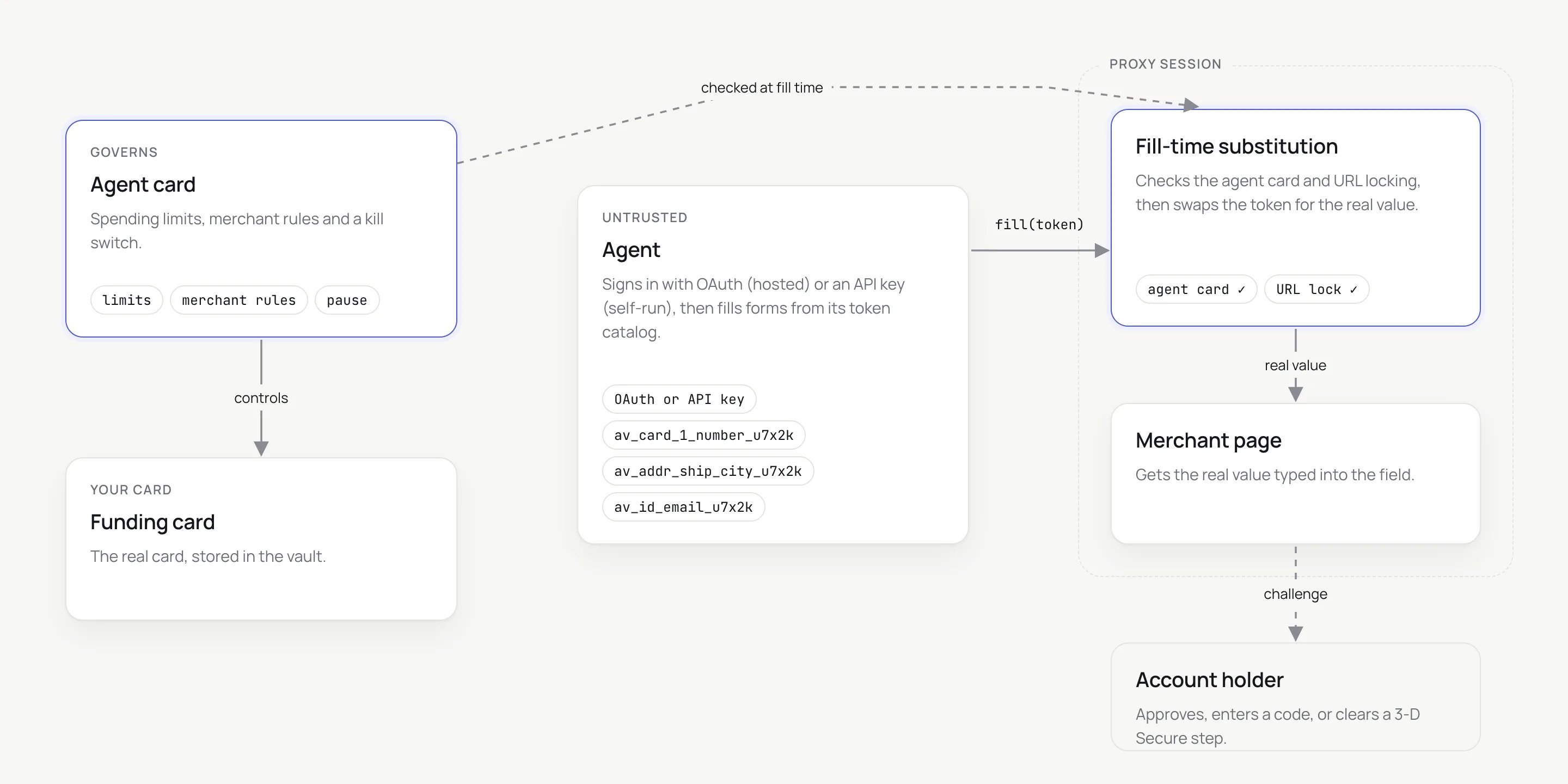Select the av_id_email_u7x2k token chip

684,507
